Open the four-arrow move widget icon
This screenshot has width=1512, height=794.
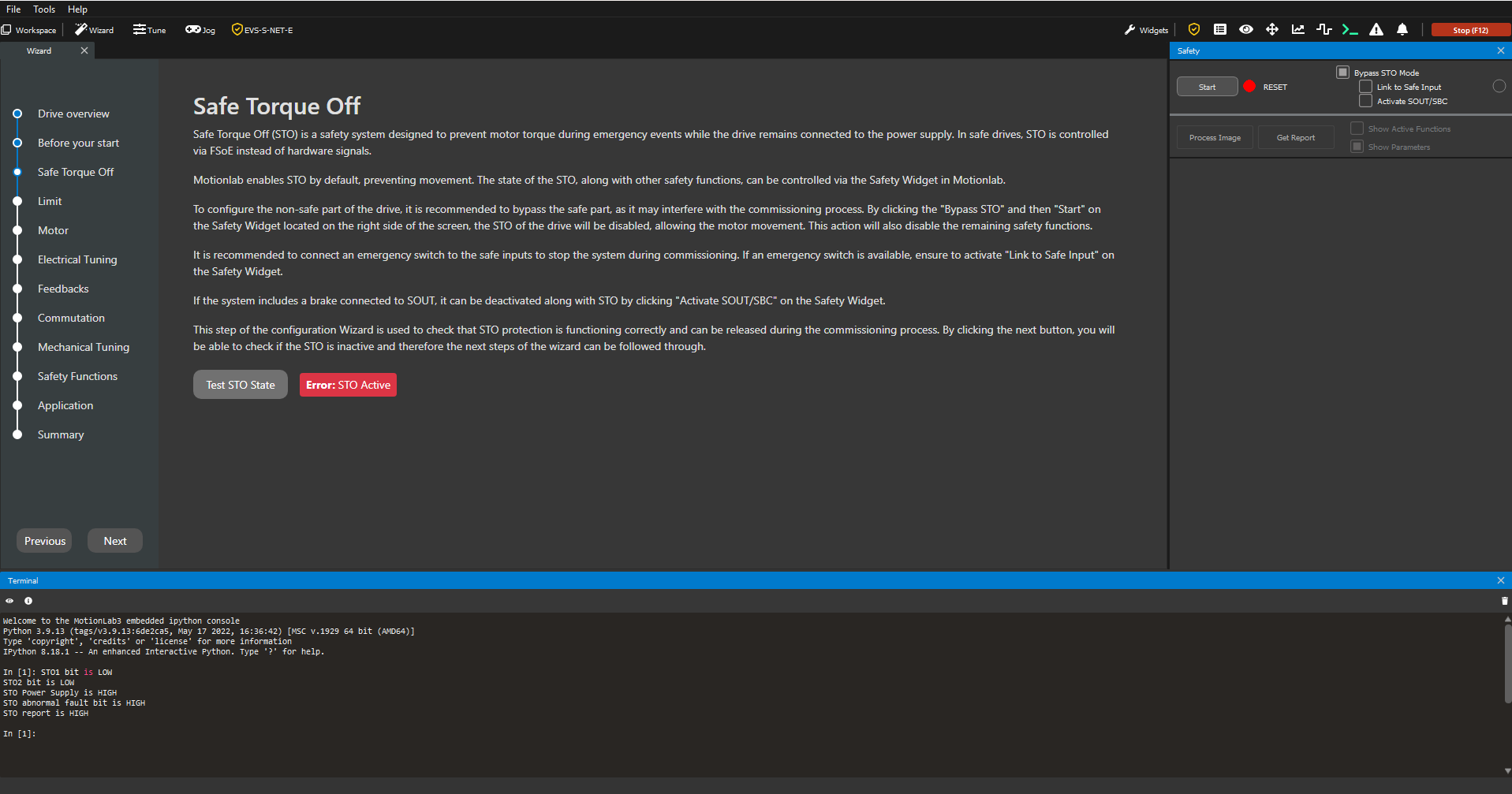1272,30
